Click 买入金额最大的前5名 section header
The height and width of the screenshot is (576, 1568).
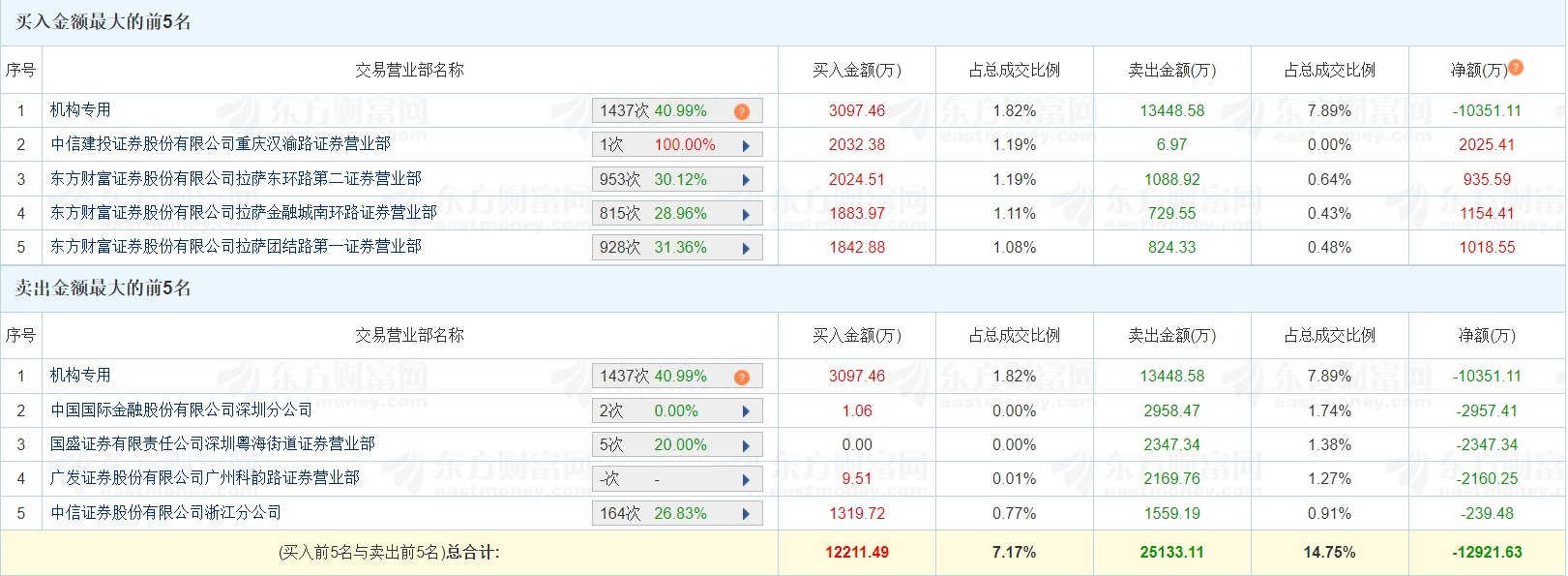(x=104, y=22)
